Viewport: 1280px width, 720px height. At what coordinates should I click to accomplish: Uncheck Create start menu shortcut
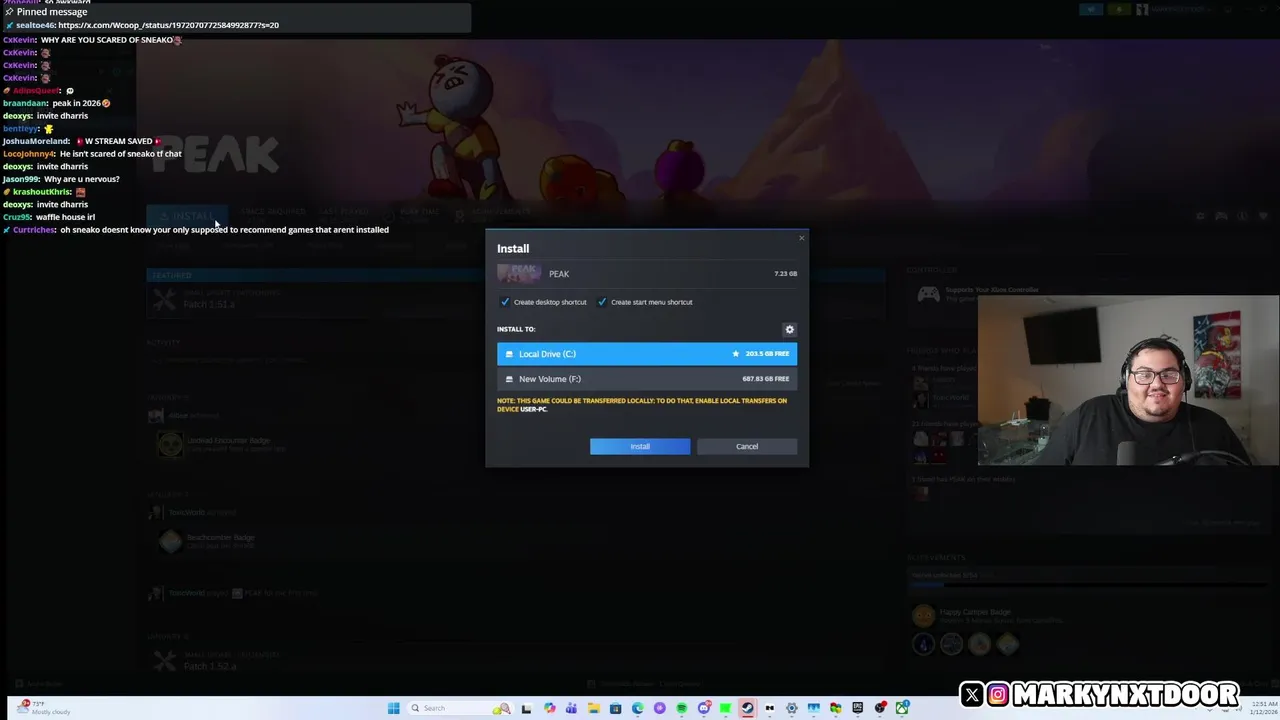pyautogui.click(x=602, y=302)
